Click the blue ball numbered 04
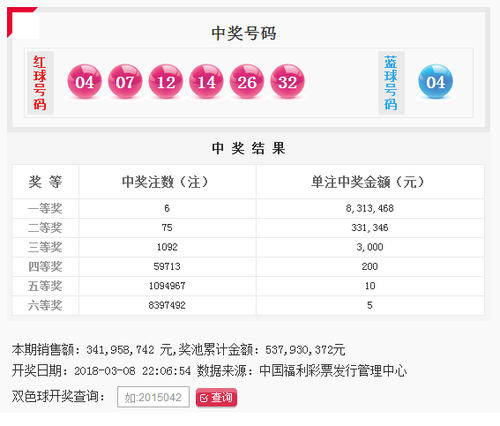The image size is (500, 426). click(x=436, y=82)
